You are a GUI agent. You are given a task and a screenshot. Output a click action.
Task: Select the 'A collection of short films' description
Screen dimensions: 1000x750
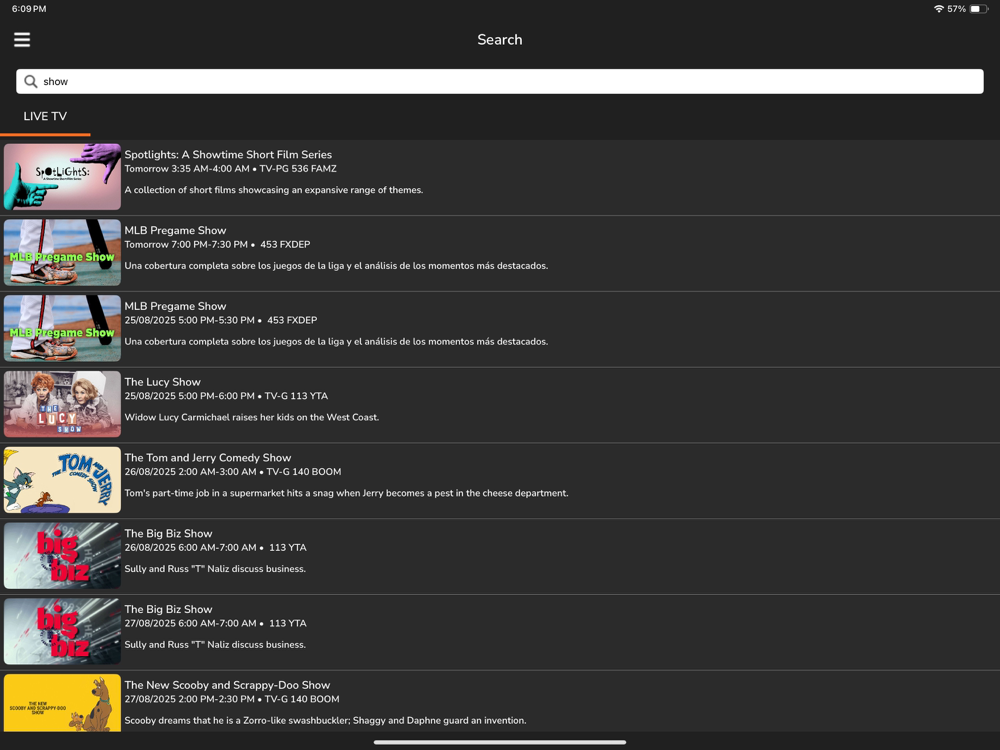pyautogui.click(x=274, y=190)
